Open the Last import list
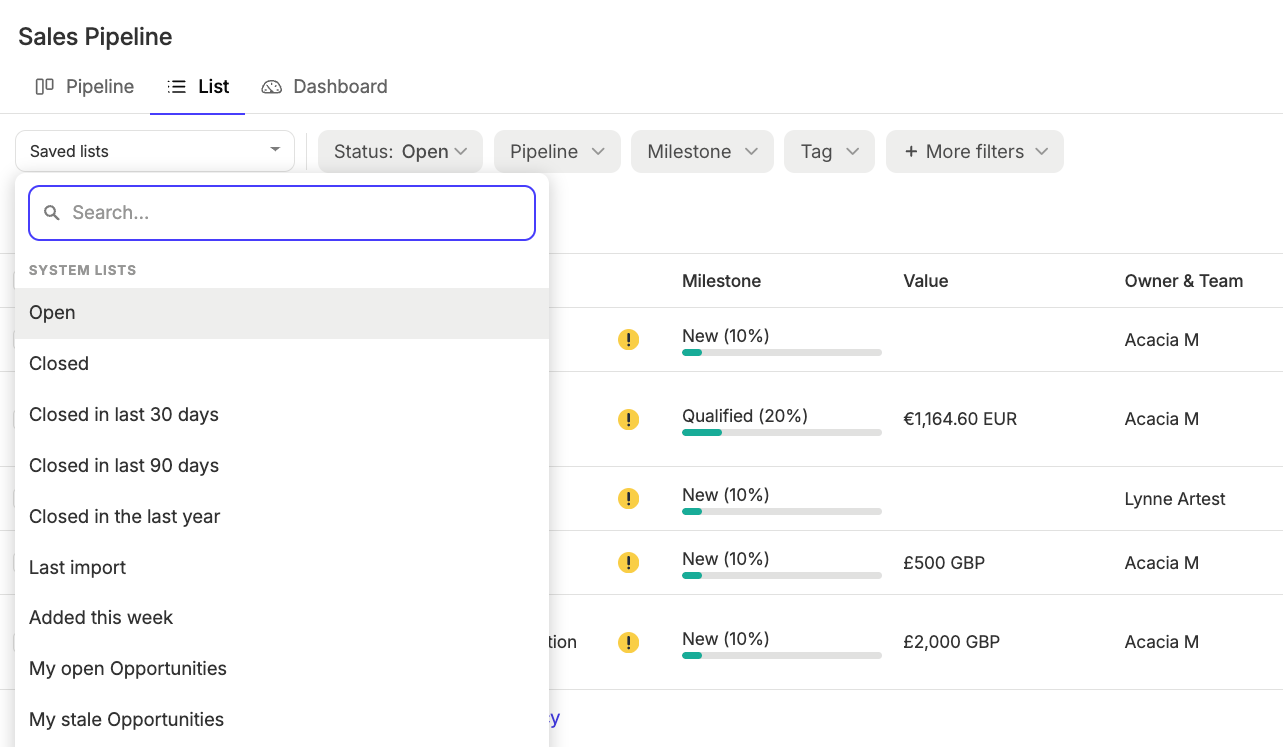Image resolution: width=1283 pixels, height=747 pixels. (x=282, y=568)
